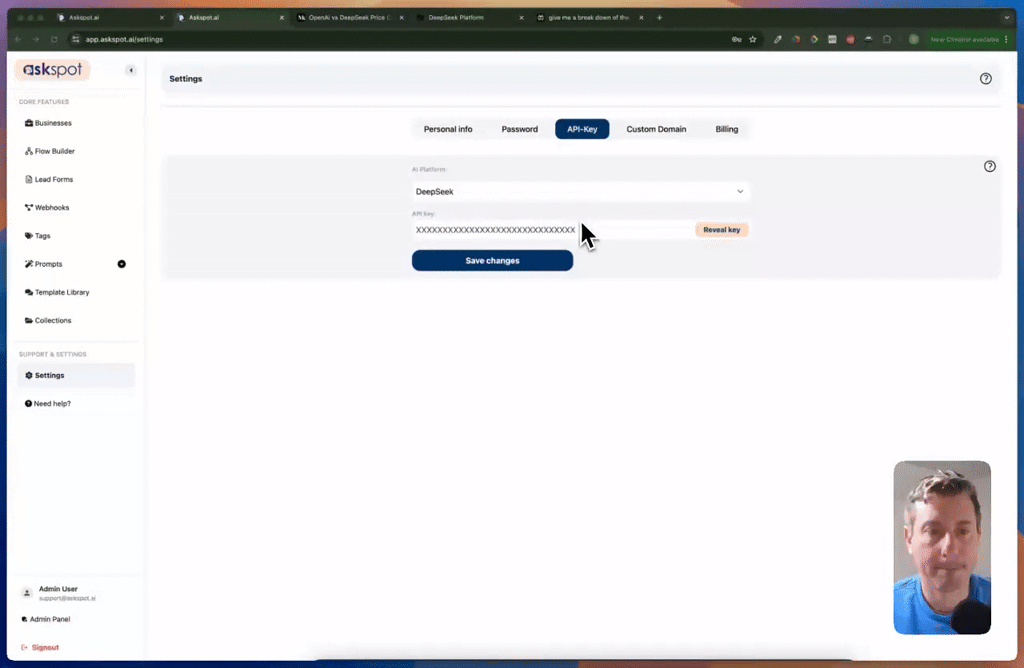Sign out via the Signout link
1024x668 pixels.
pyautogui.click(x=40, y=647)
